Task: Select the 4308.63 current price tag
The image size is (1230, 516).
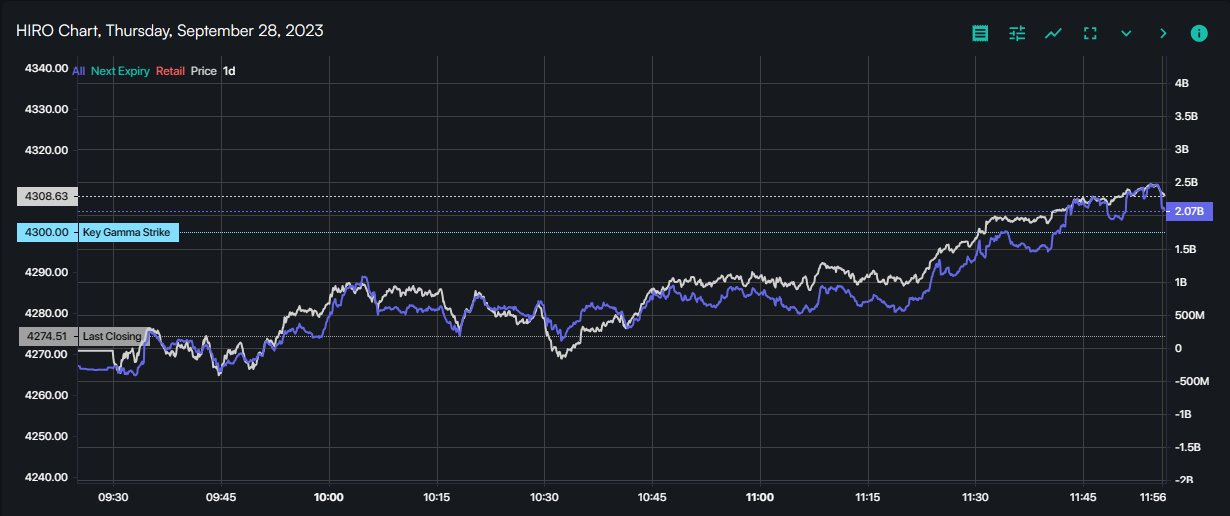Action: click(x=47, y=197)
